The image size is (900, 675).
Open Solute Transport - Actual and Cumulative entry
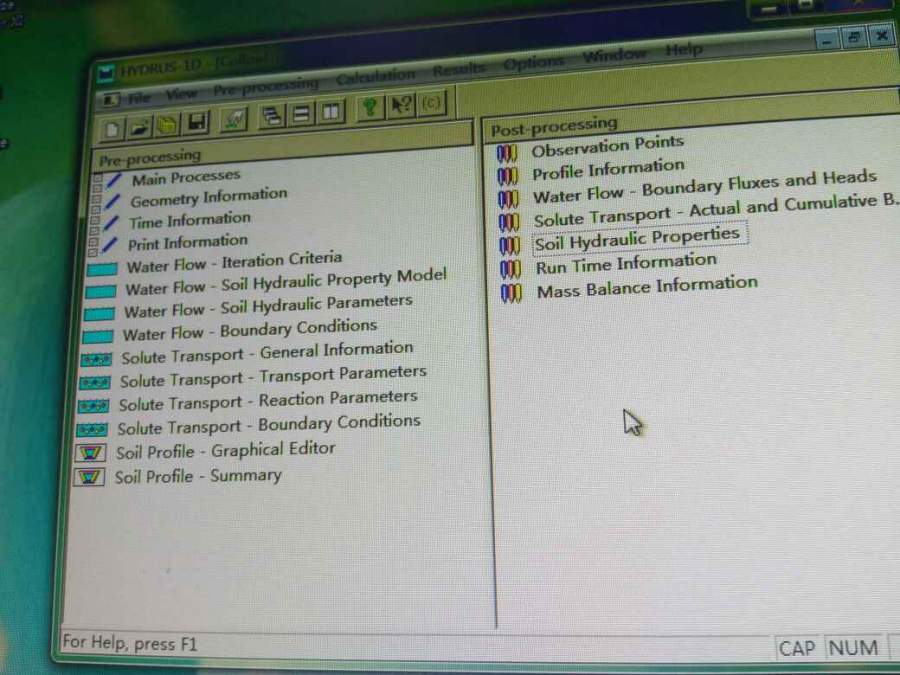pyautogui.click(x=715, y=210)
